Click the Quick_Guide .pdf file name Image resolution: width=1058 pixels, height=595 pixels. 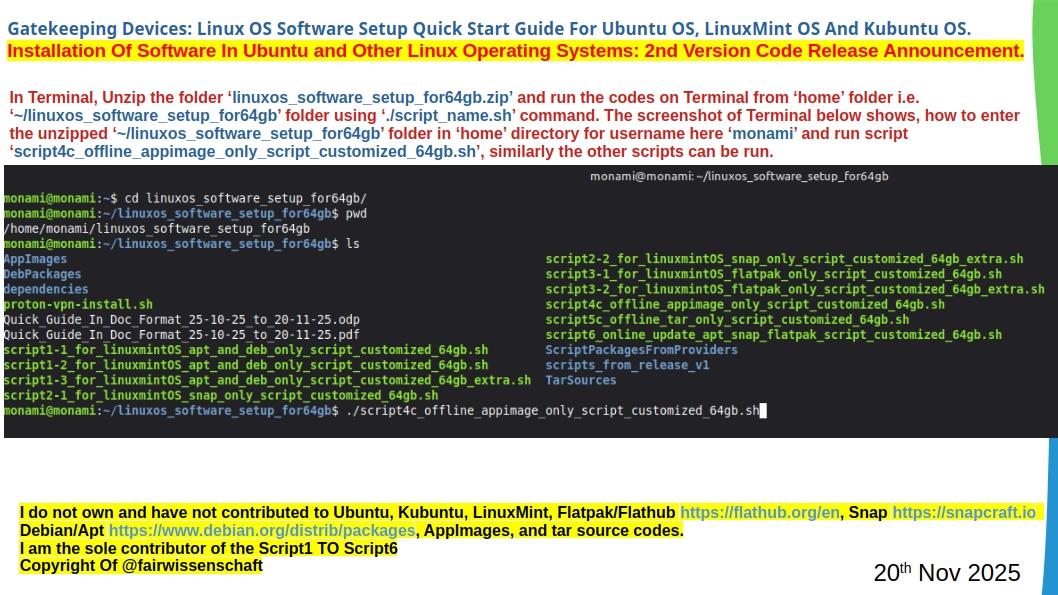click(182, 335)
